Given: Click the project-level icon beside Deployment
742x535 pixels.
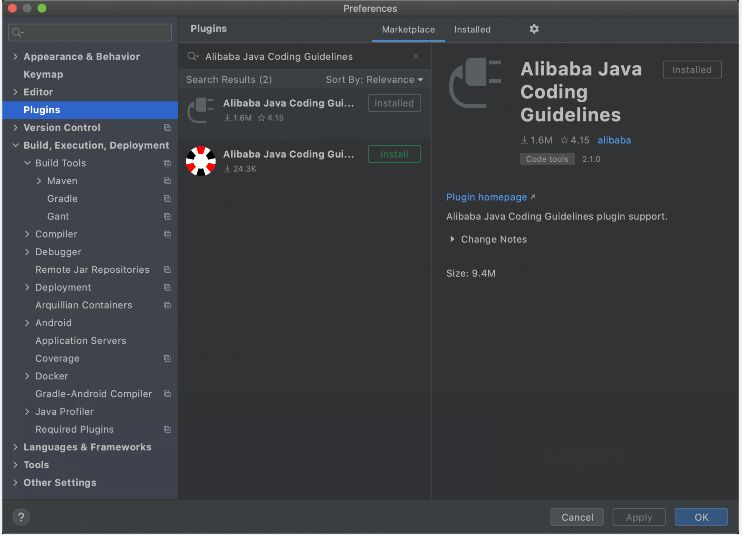Looking at the screenshot, I should (x=167, y=288).
